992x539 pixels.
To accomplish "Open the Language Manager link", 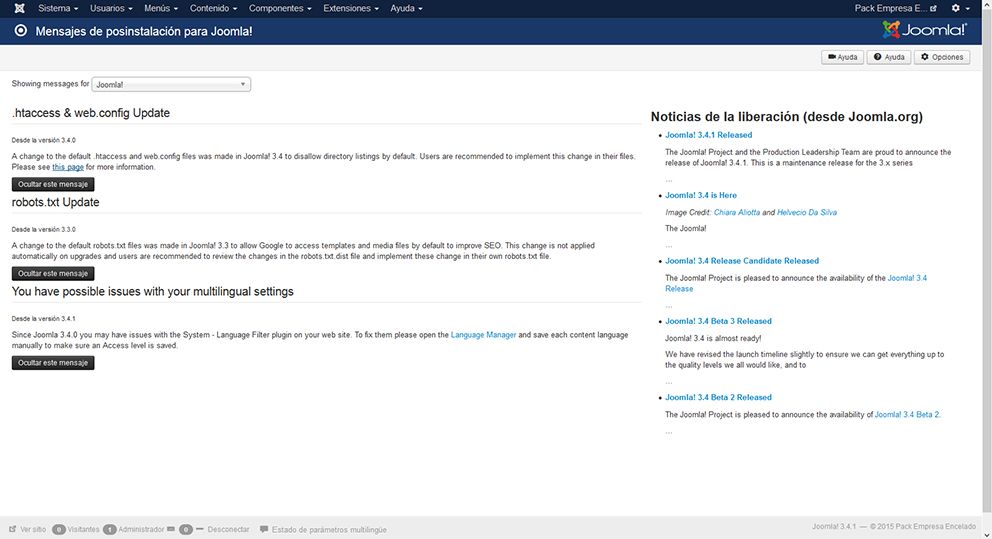I will (483, 335).
